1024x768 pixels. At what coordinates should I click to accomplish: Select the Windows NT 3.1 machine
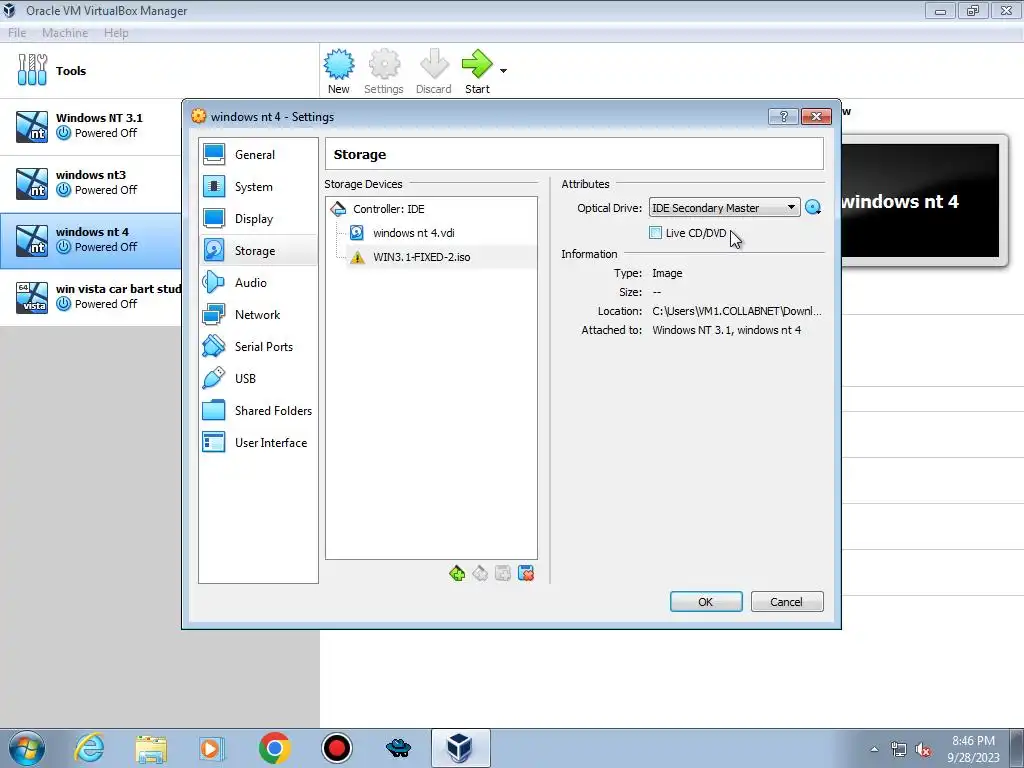coord(91,126)
